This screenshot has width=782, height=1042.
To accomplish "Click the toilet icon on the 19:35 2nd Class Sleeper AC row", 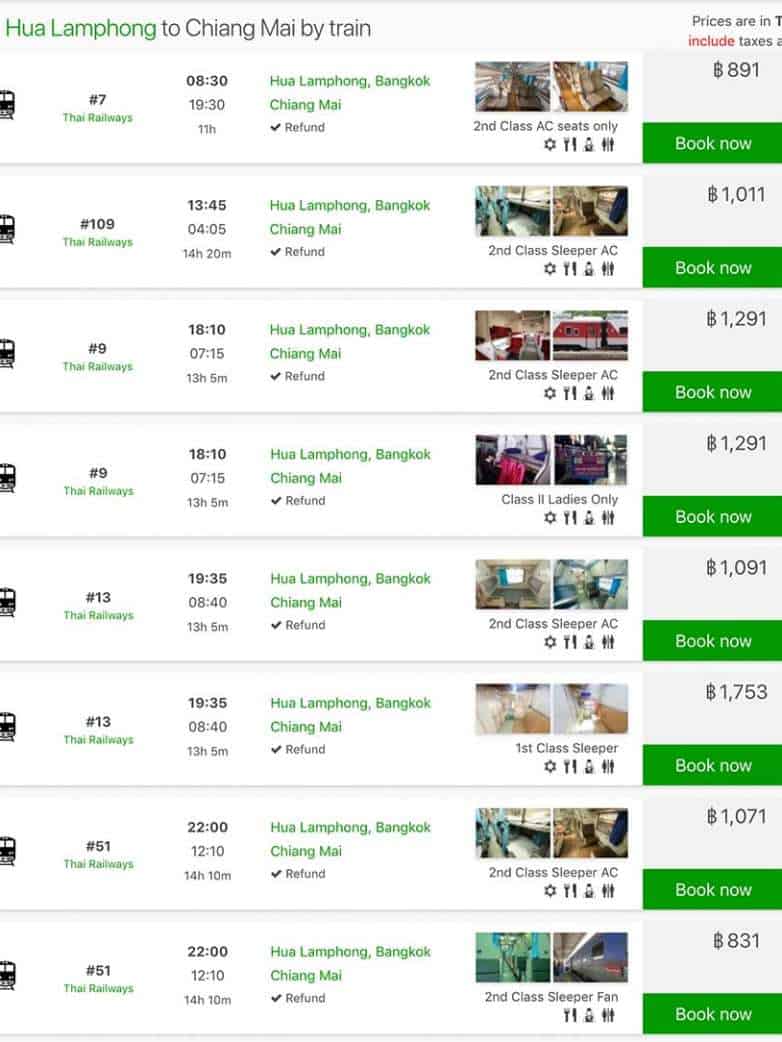I will click(x=608, y=642).
